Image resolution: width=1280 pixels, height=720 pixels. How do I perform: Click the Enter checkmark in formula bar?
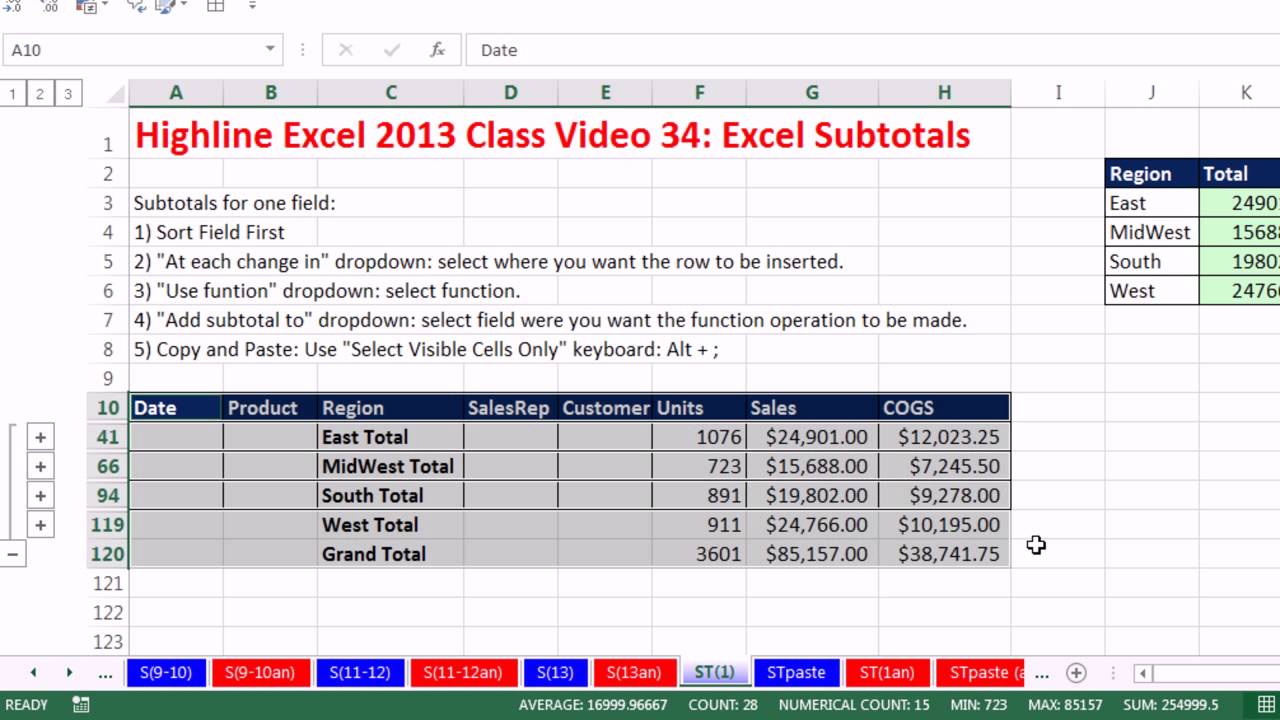391,50
